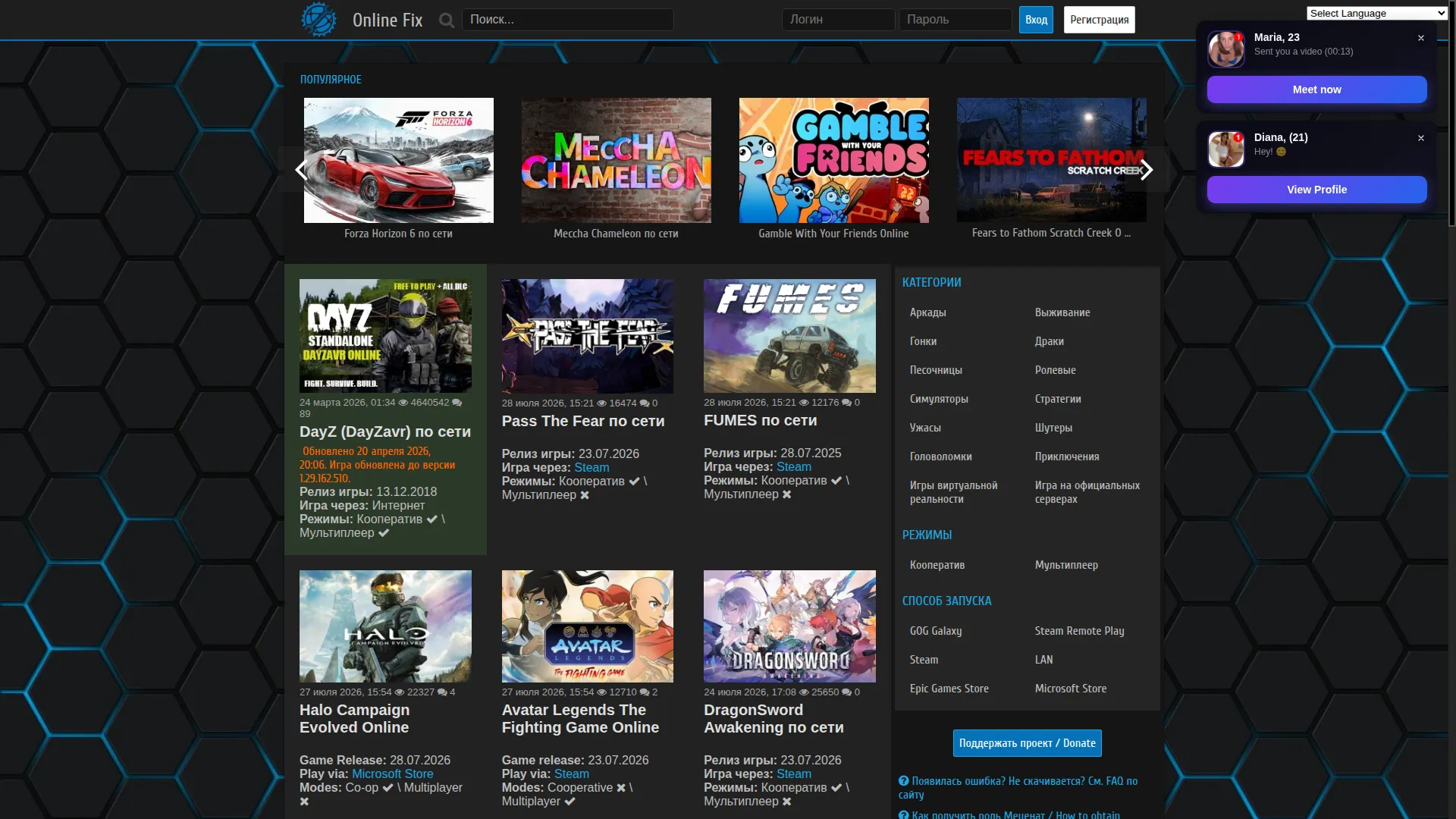Click the search magnifier icon
The image size is (1456, 819).
[x=447, y=20]
